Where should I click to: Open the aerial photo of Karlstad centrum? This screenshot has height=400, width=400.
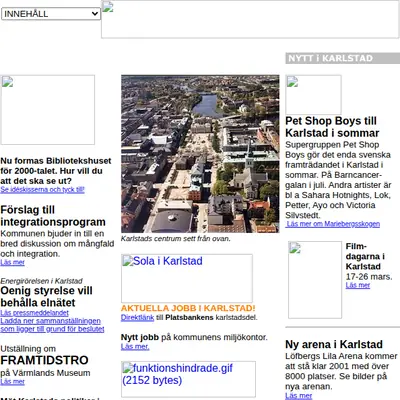pos(200,154)
